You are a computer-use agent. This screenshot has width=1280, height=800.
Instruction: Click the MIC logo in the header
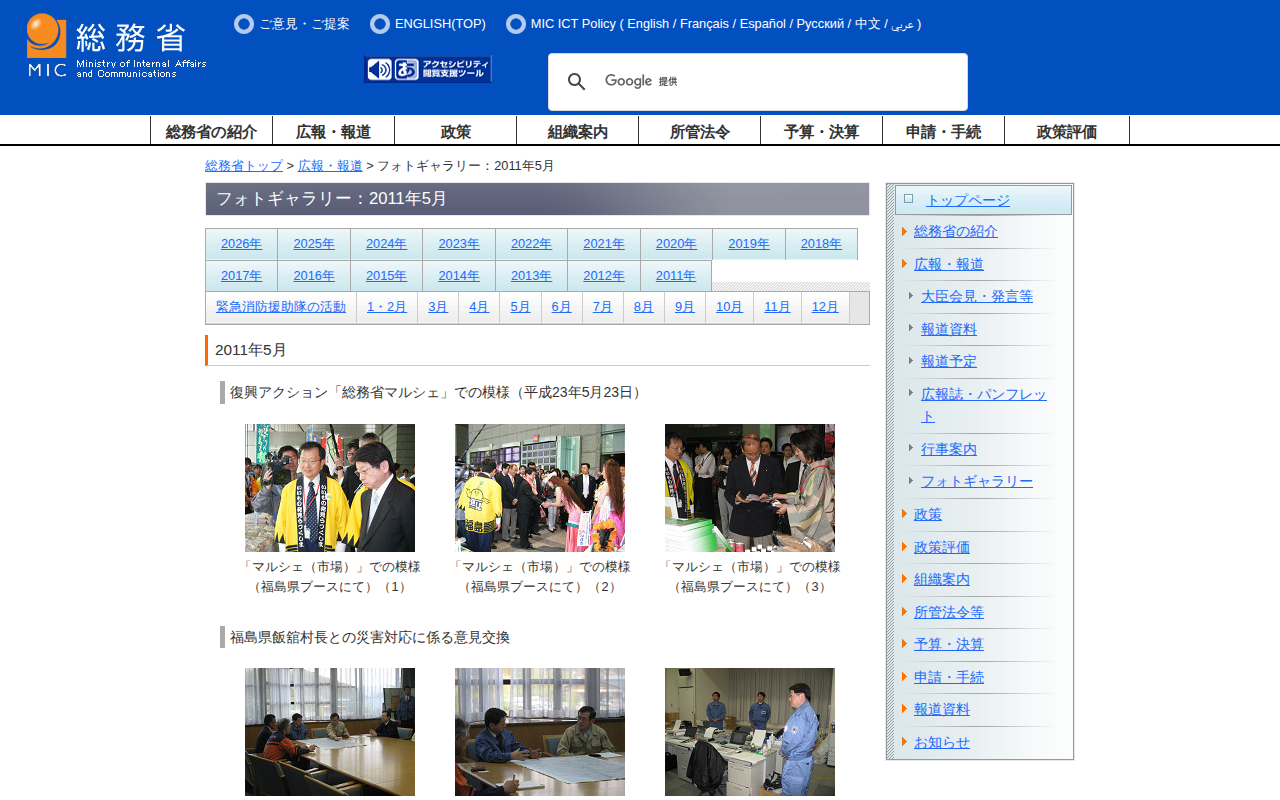click(x=116, y=46)
